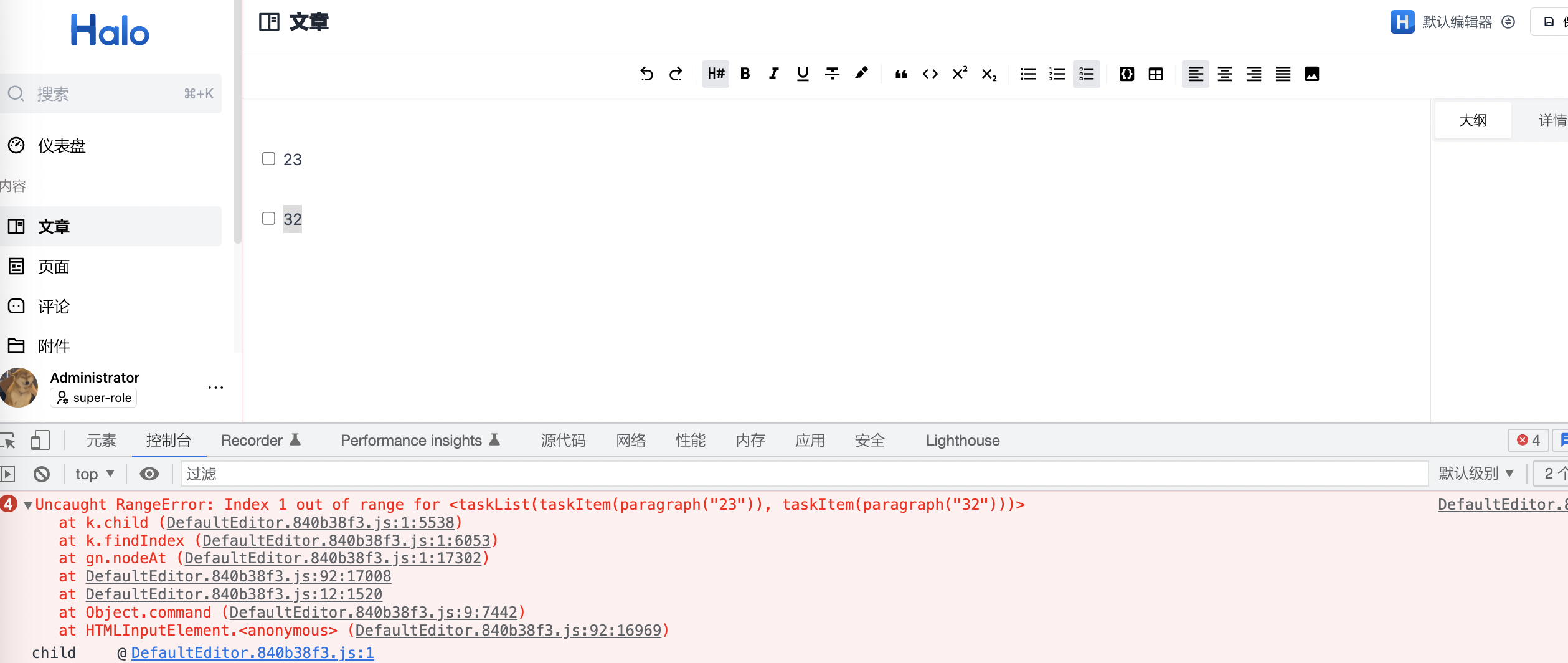Open Administrator more options menu

click(215, 388)
